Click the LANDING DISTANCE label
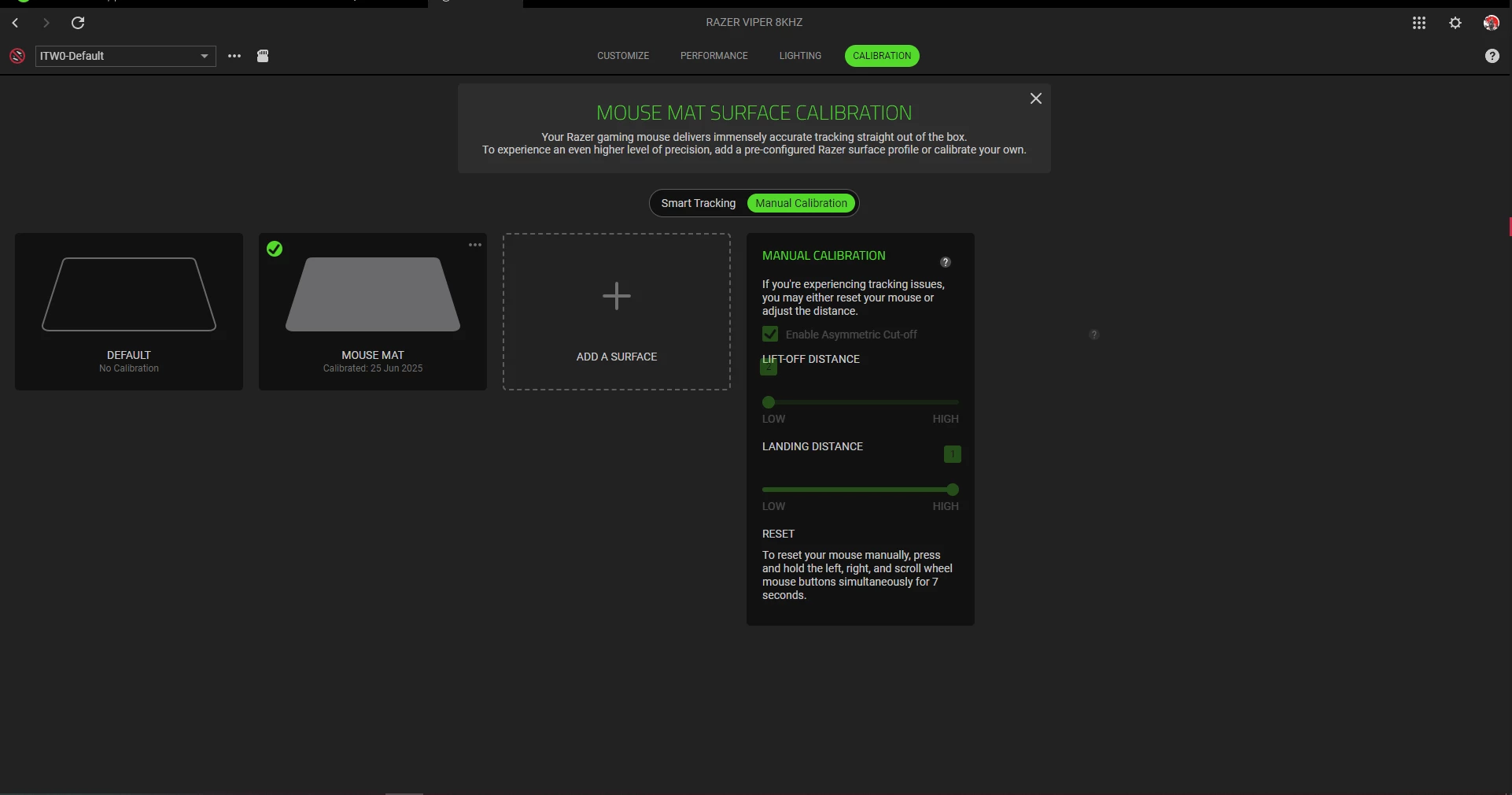This screenshot has height=795, width=1512. point(813,446)
